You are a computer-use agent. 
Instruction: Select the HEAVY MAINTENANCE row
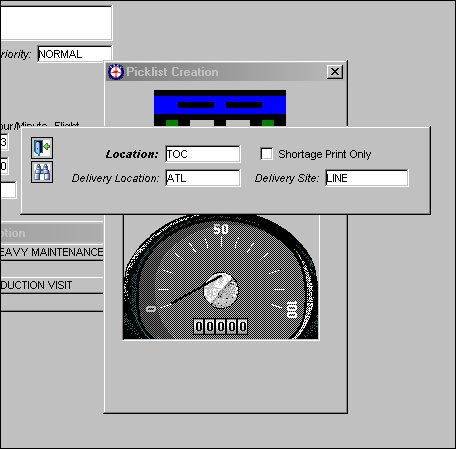(52, 252)
